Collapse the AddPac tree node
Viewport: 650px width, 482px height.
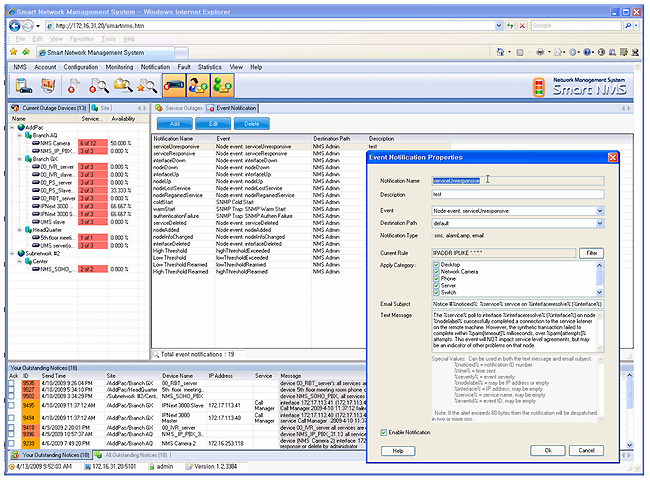point(12,128)
